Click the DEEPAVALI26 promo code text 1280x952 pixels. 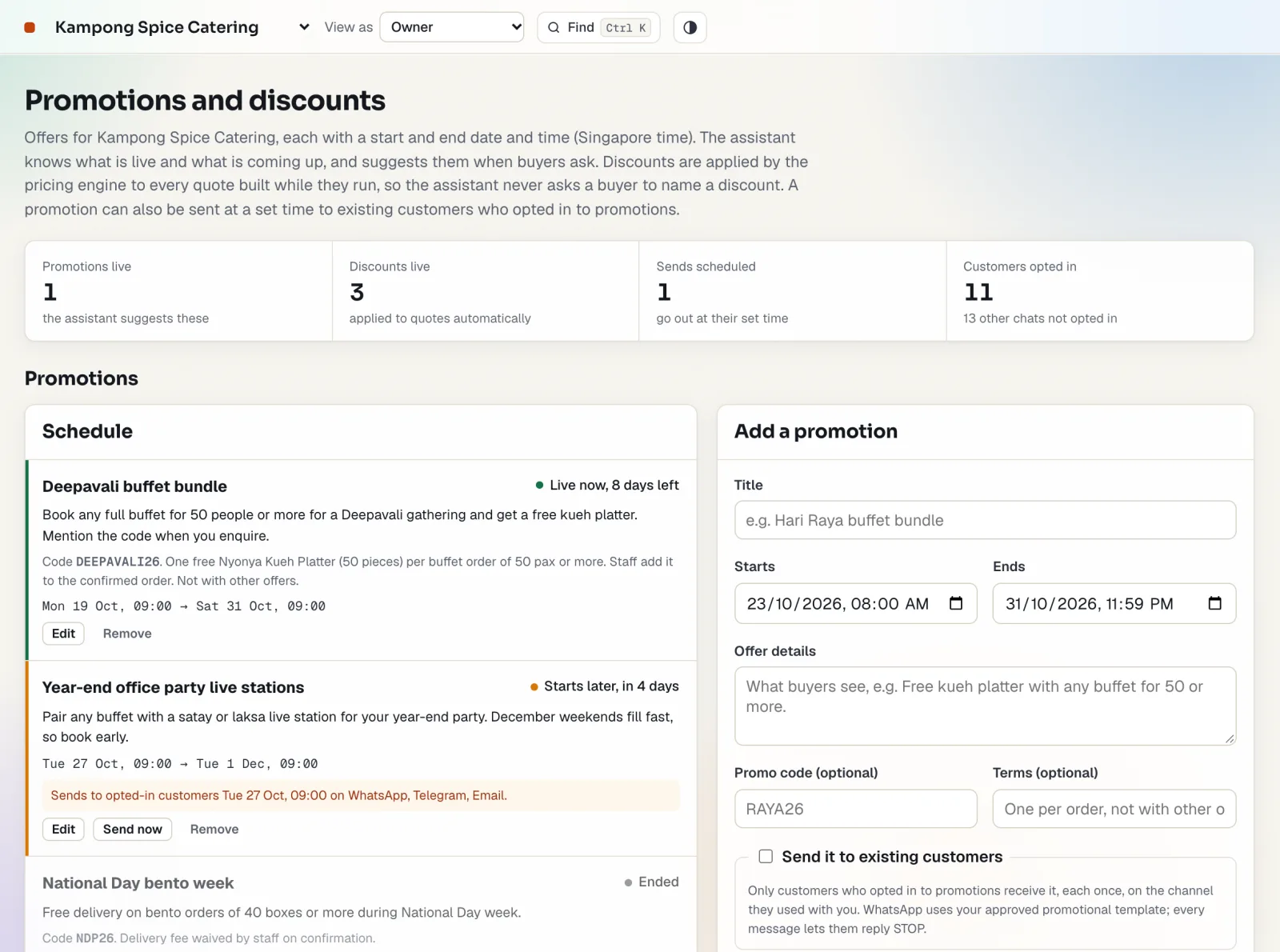click(x=118, y=562)
